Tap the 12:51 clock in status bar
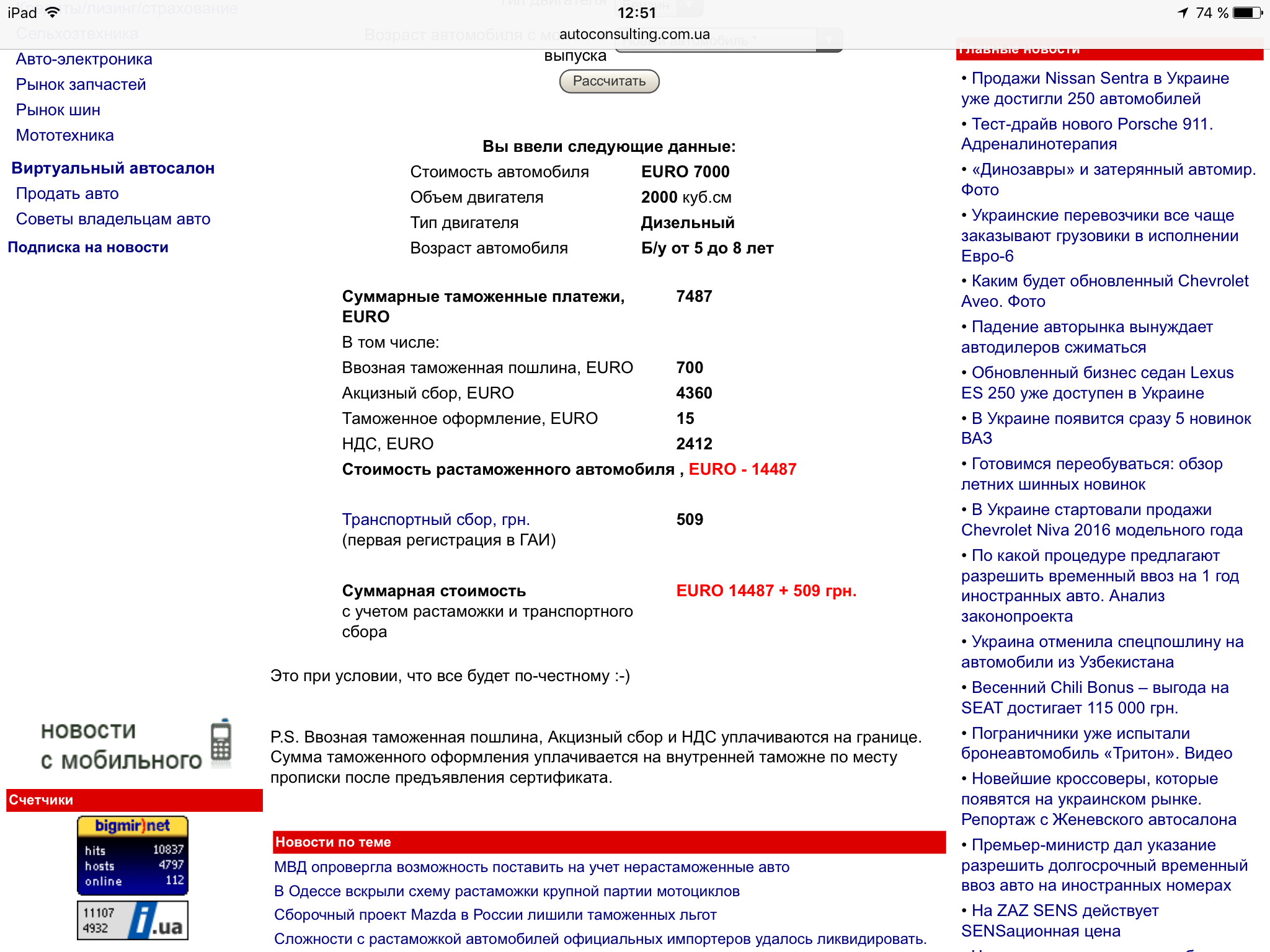 (636, 12)
